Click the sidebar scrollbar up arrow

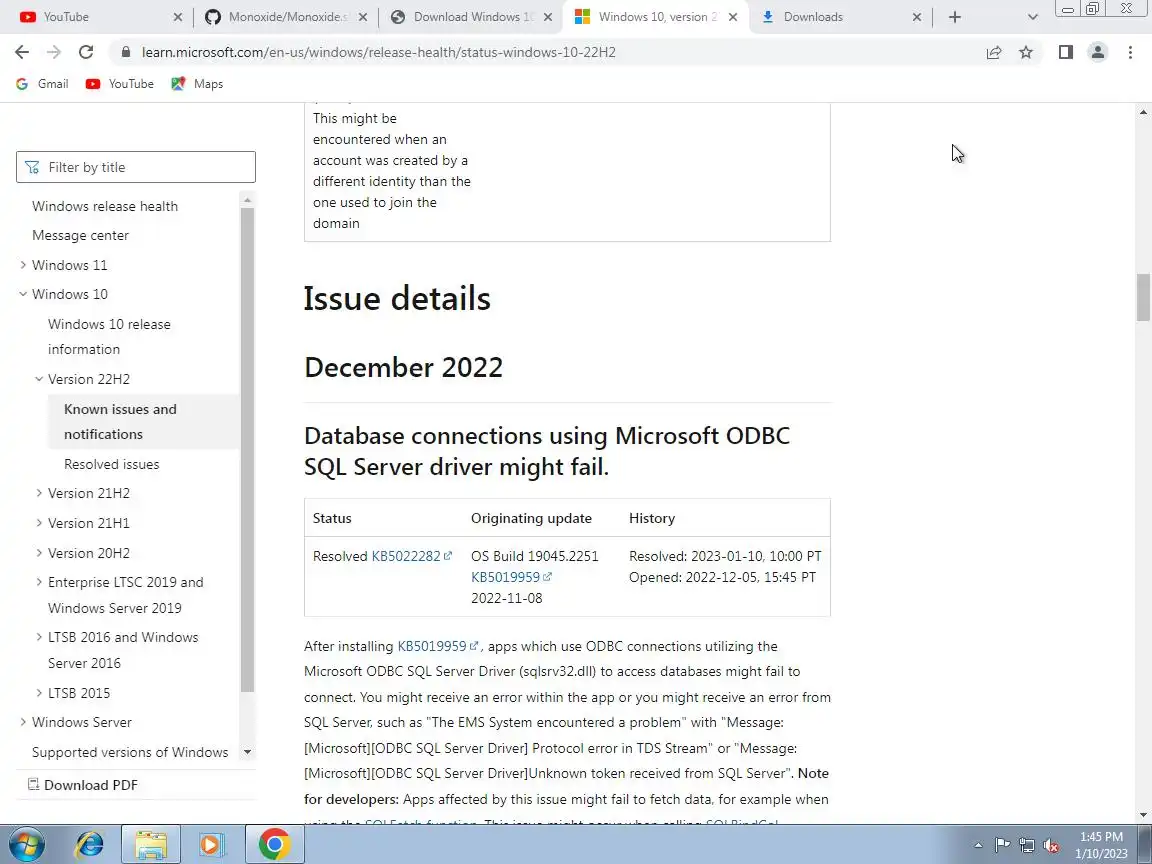point(248,200)
